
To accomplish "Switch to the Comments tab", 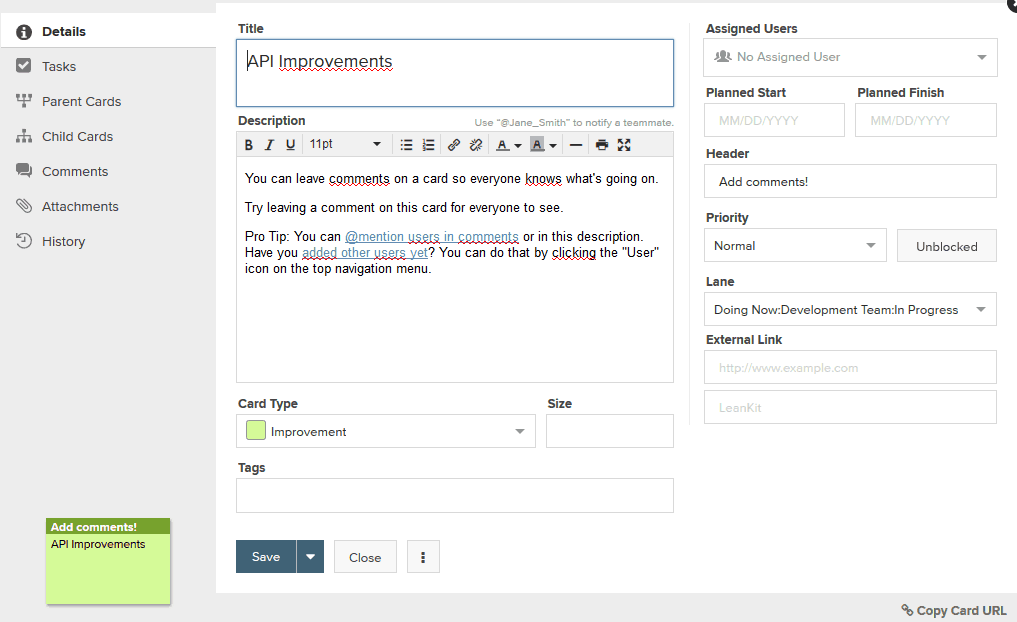I will (74, 171).
